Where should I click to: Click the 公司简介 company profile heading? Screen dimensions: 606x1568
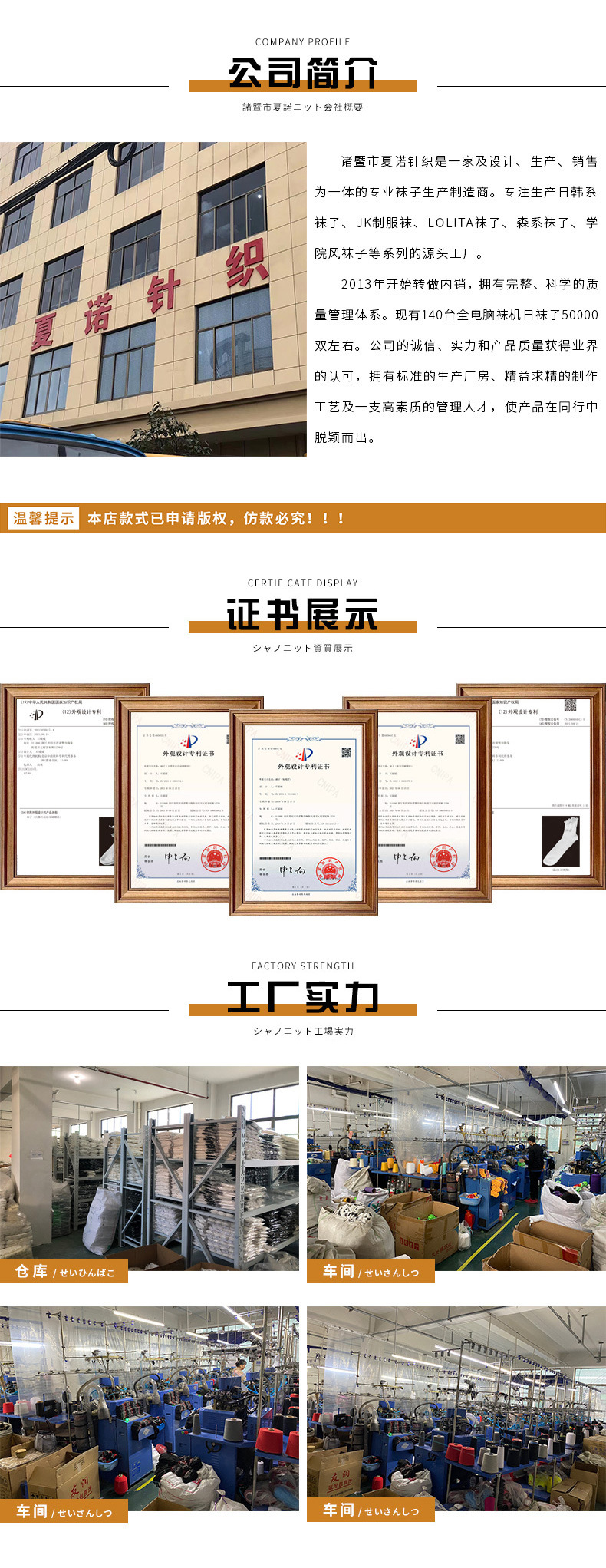pos(303,74)
